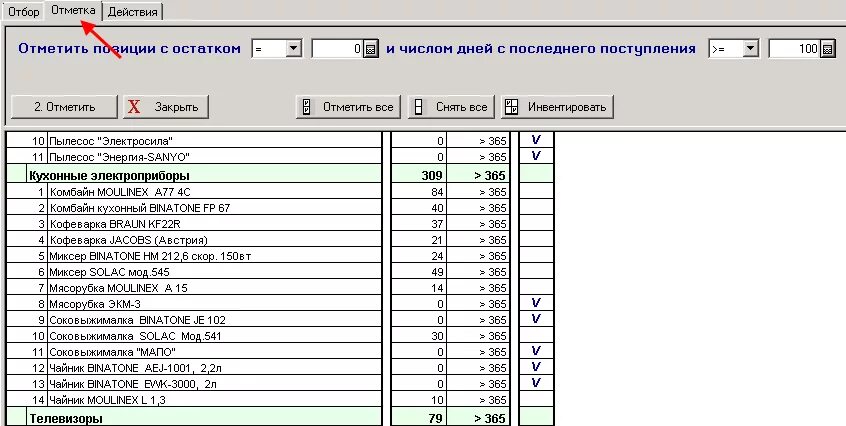Click the Снять все button
Screen dimensions: 846x426
point(451,107)
